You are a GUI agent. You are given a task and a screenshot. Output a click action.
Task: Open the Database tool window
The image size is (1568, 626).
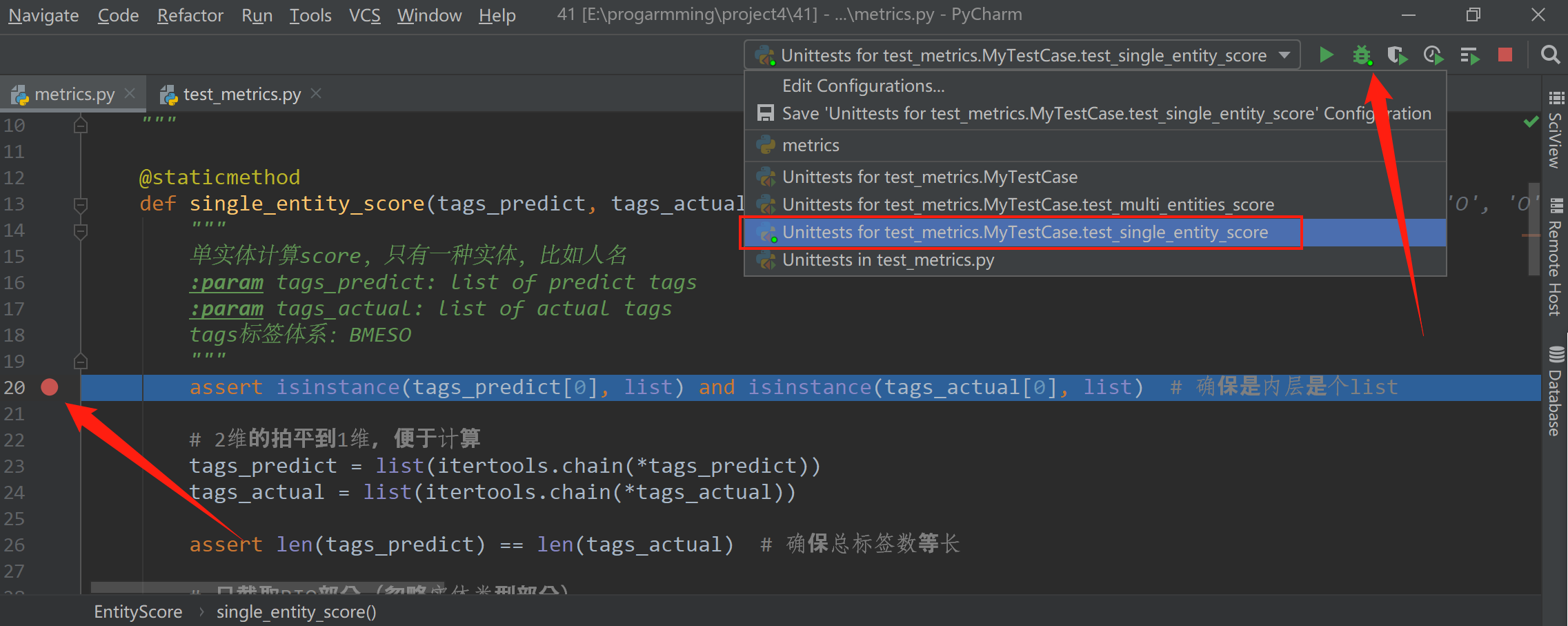[x=1556, y=391]
